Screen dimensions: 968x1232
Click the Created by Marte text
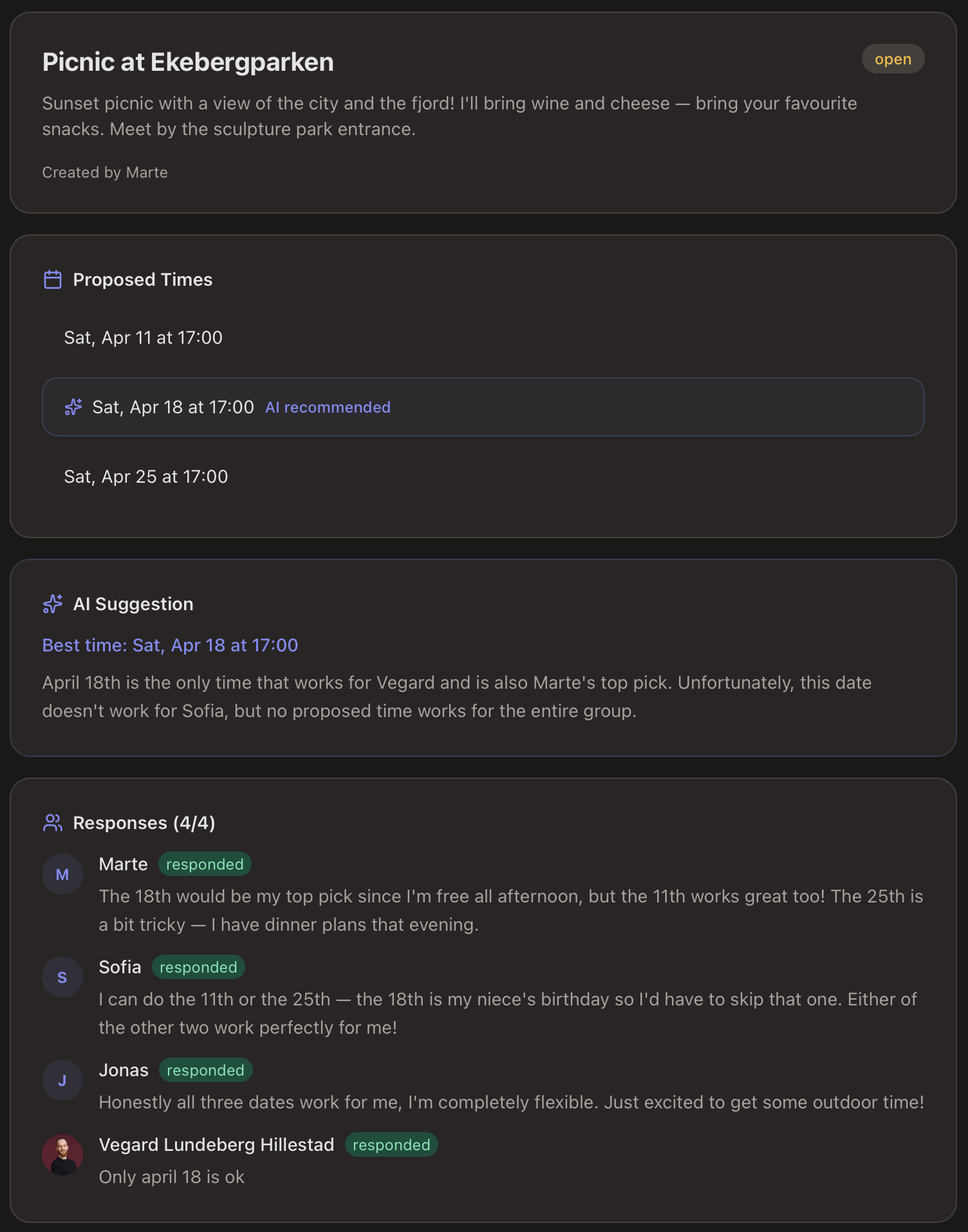click(x=105, y=173)
